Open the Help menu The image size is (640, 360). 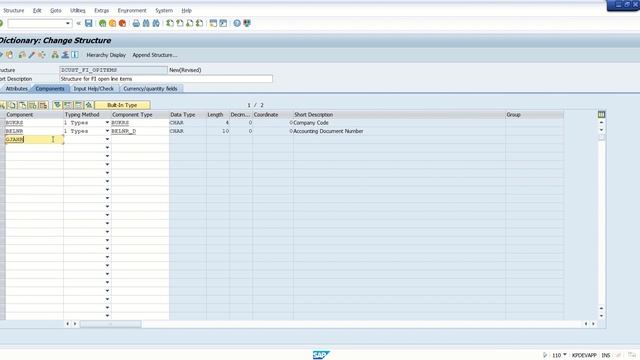(186, 10)
